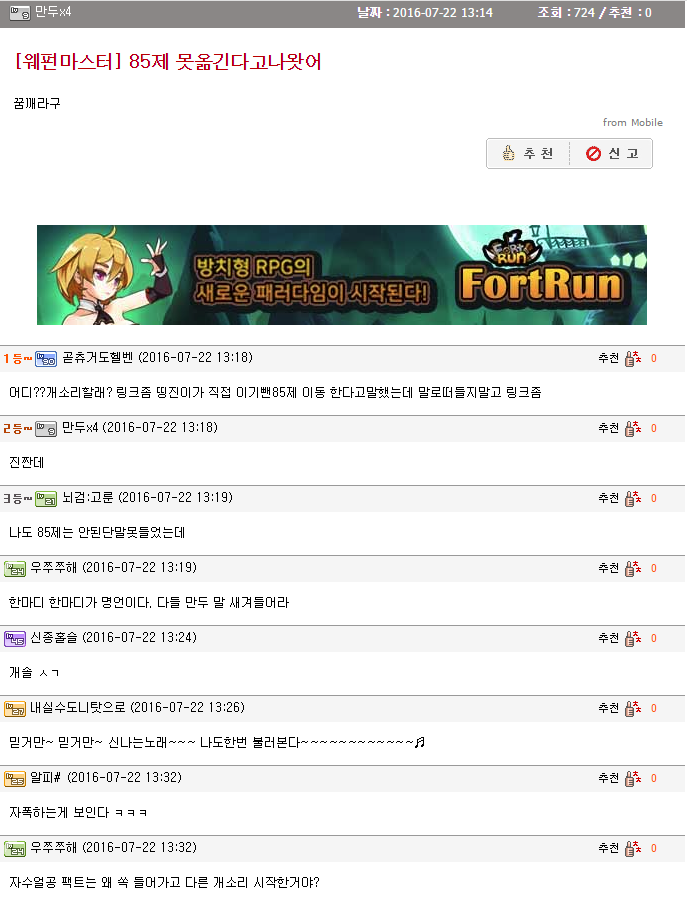Click the orange level badge beside 내실수도니탓으로

point(15,709)
